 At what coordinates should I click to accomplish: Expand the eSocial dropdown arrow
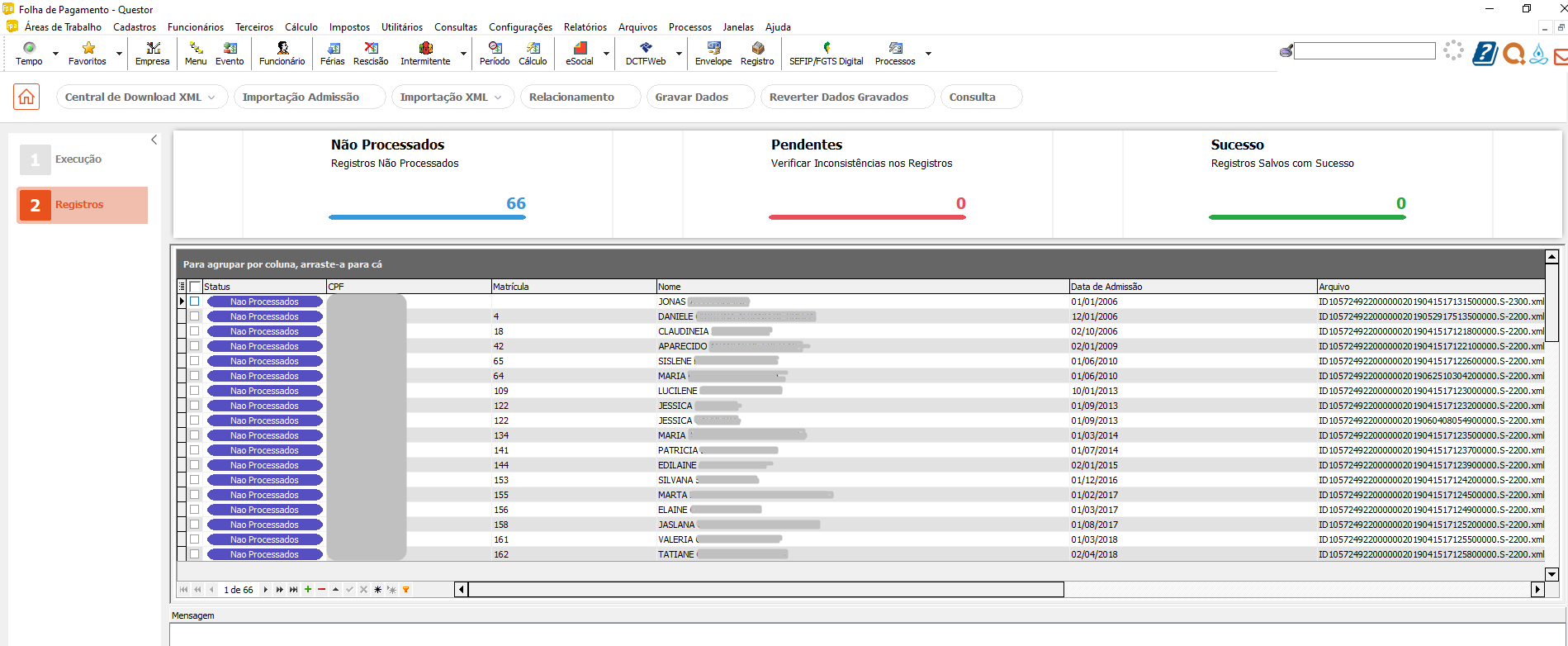coord(606,54)
